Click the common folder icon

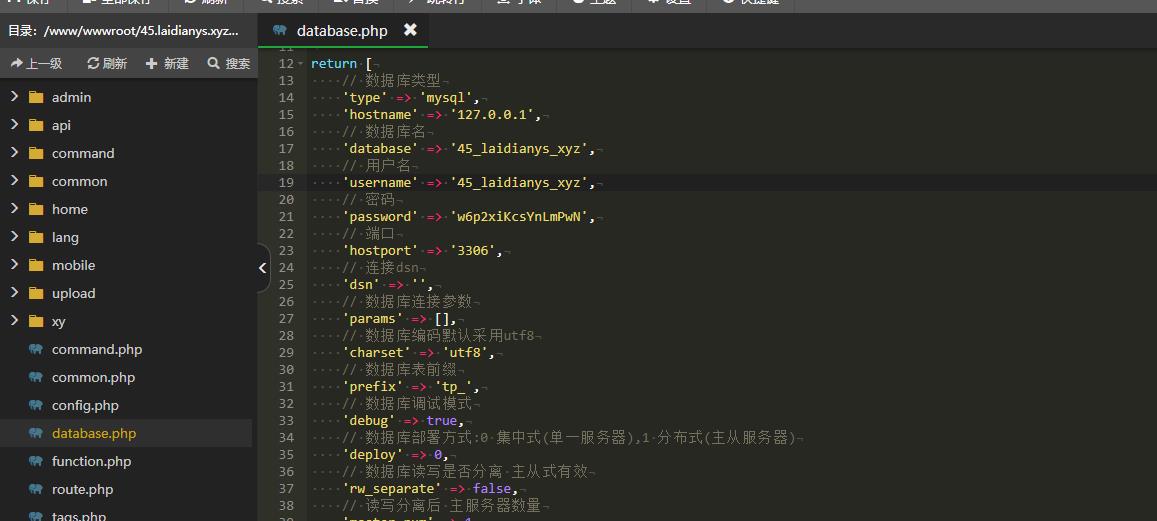click(x=36, y=182)
